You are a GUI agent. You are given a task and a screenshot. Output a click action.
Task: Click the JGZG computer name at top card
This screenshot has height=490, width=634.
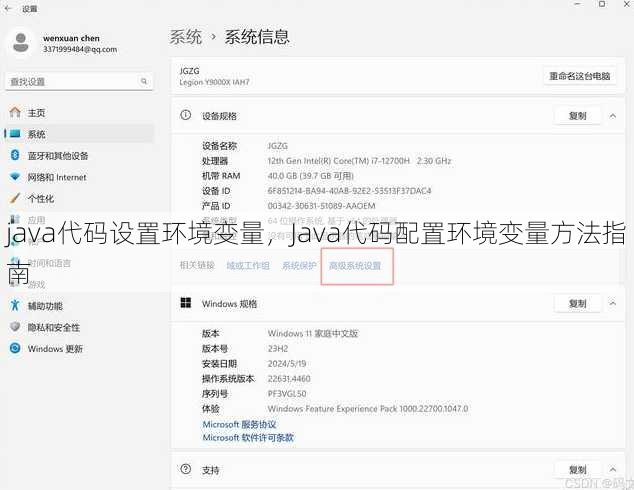pos(189,71)
